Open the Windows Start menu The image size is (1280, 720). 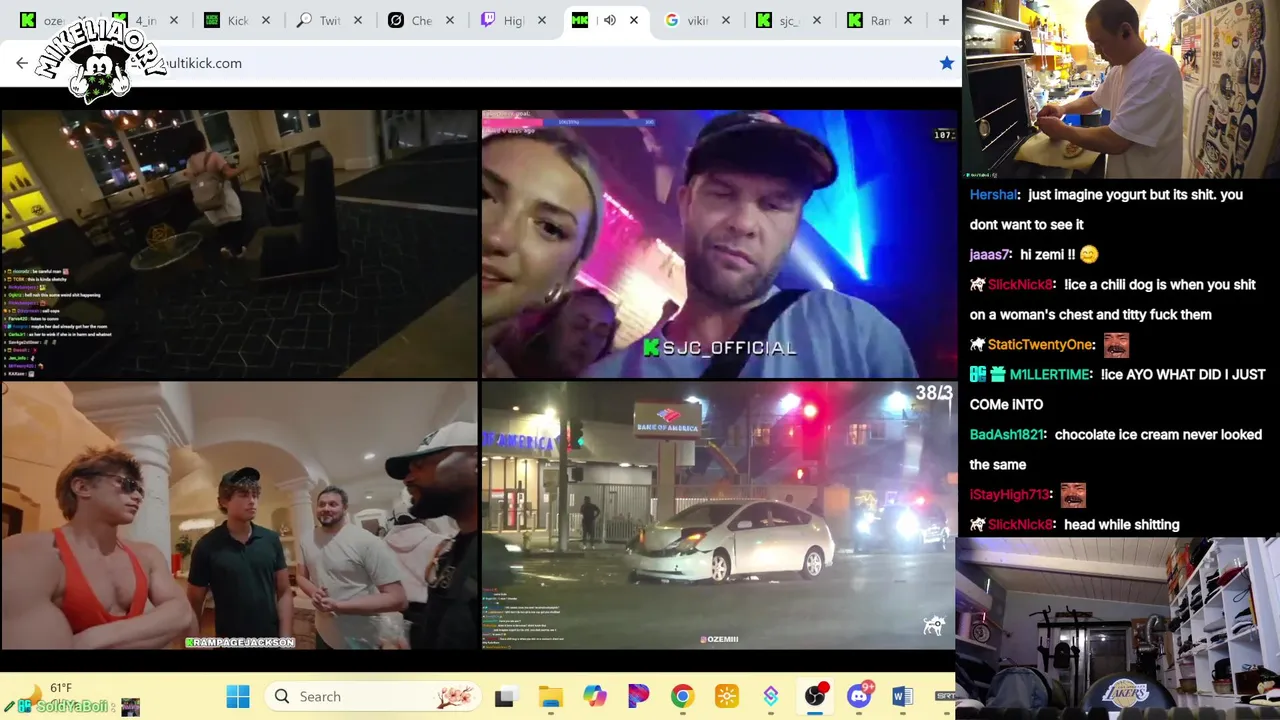click(x=238, y=697)
